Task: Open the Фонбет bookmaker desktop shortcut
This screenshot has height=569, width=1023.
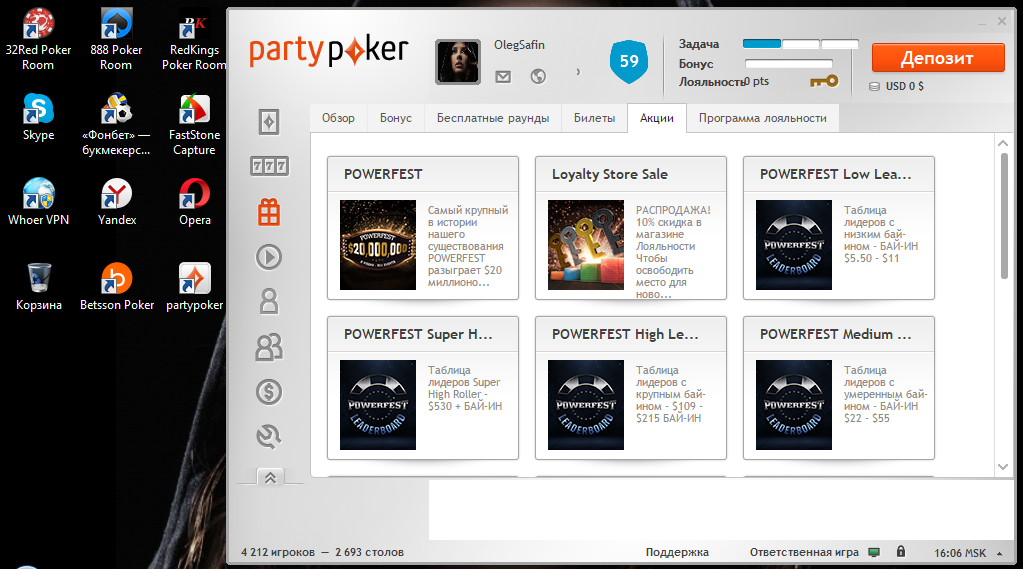Action: click(x=116, y=125)
